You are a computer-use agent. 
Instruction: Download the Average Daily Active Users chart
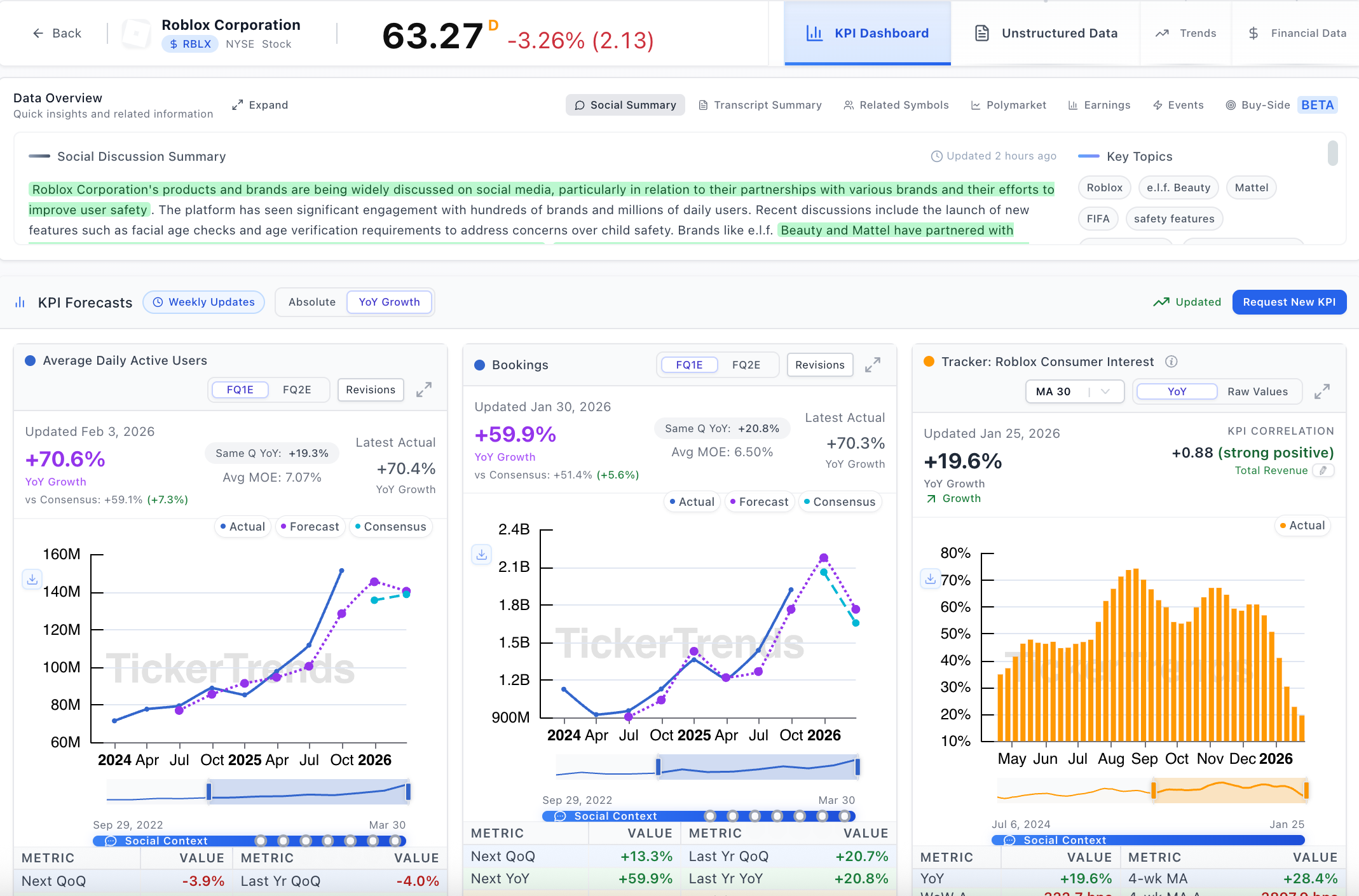(x=32, y=580)
